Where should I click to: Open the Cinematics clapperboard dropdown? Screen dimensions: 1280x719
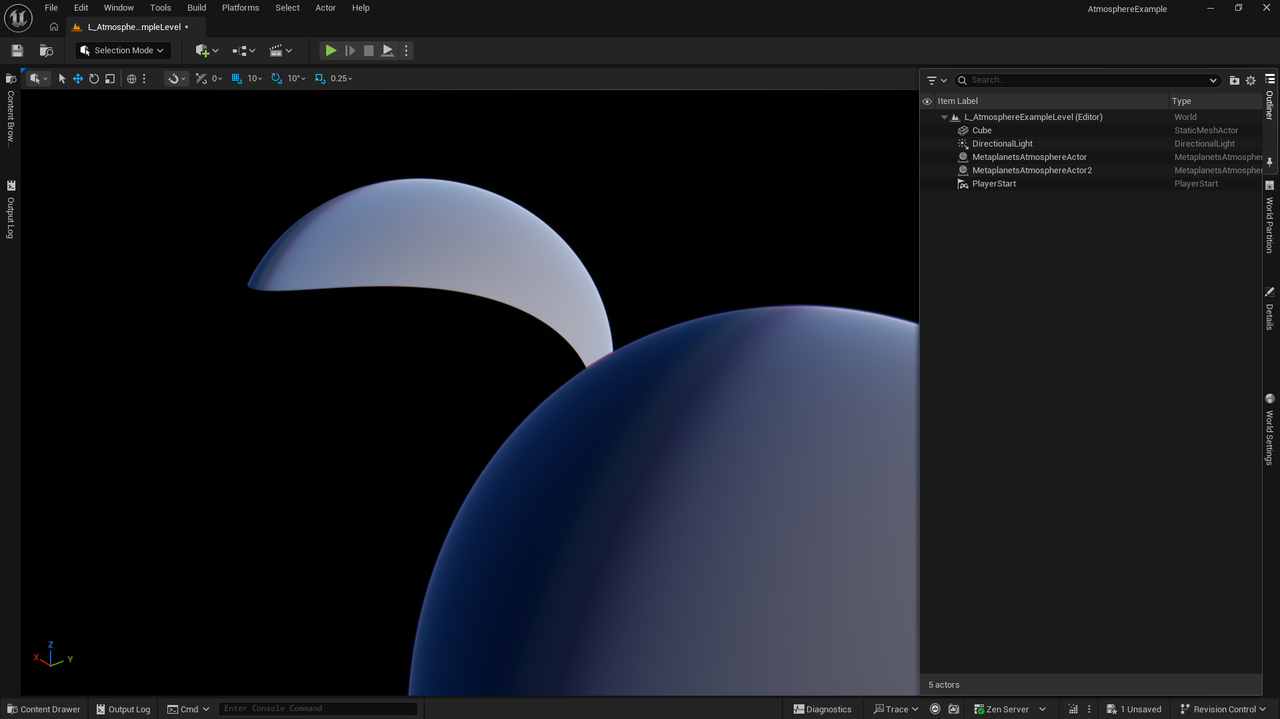280,50
